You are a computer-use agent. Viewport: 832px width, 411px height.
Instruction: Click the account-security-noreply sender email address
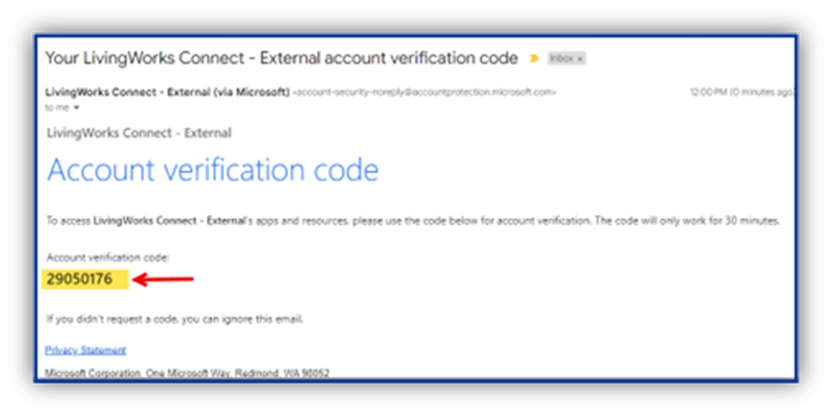(424, 92)
